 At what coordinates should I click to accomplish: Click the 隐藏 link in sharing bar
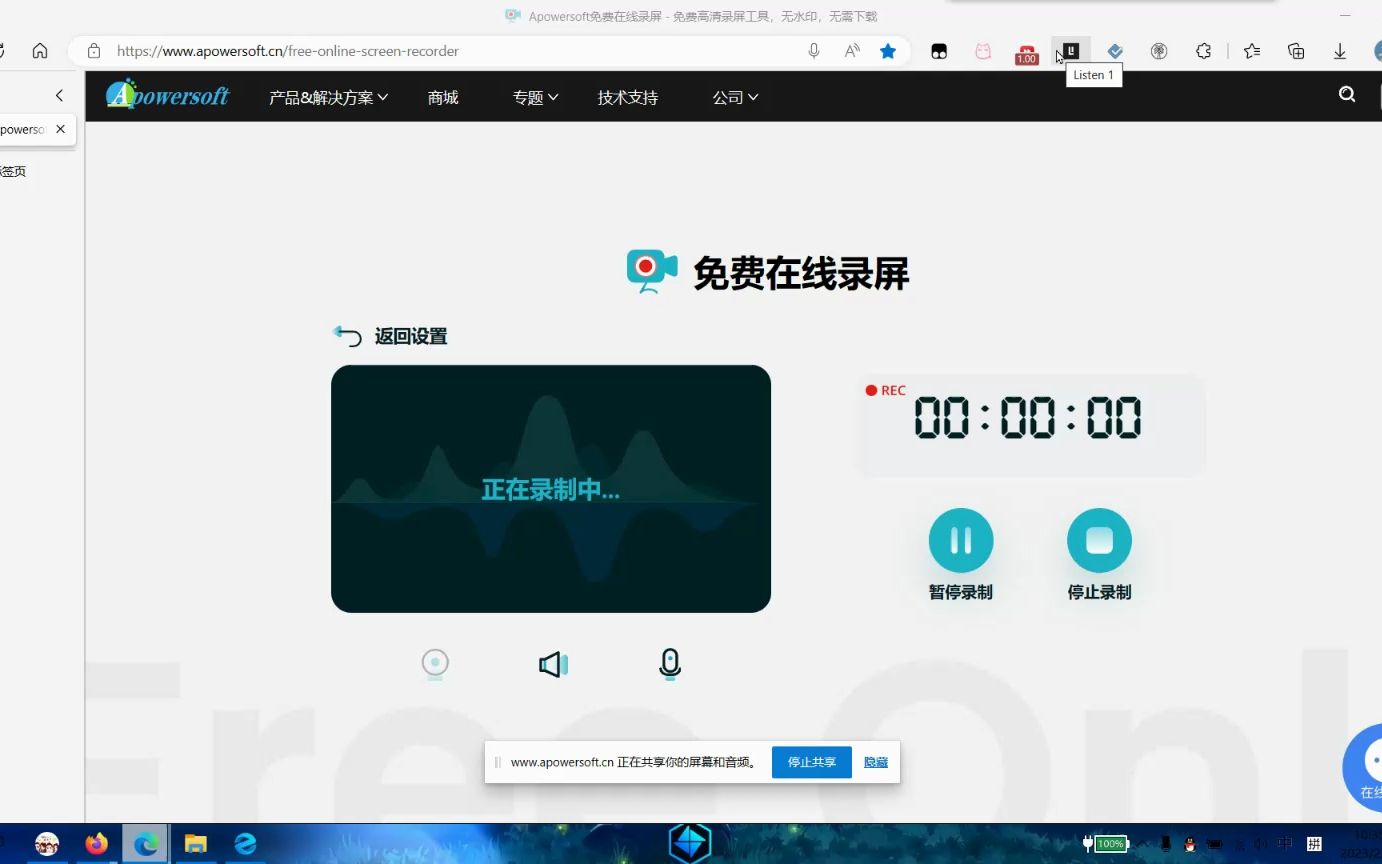click(876, 762)
